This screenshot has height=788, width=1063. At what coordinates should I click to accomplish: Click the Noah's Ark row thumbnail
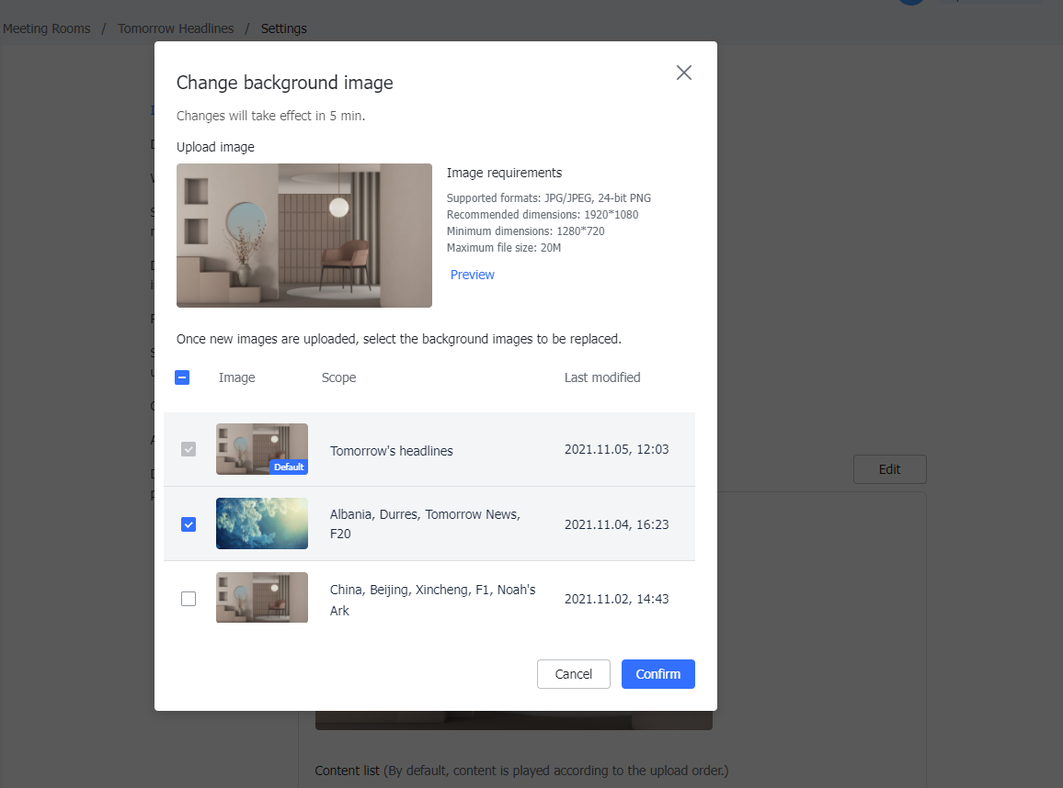(x=261, y=598)
